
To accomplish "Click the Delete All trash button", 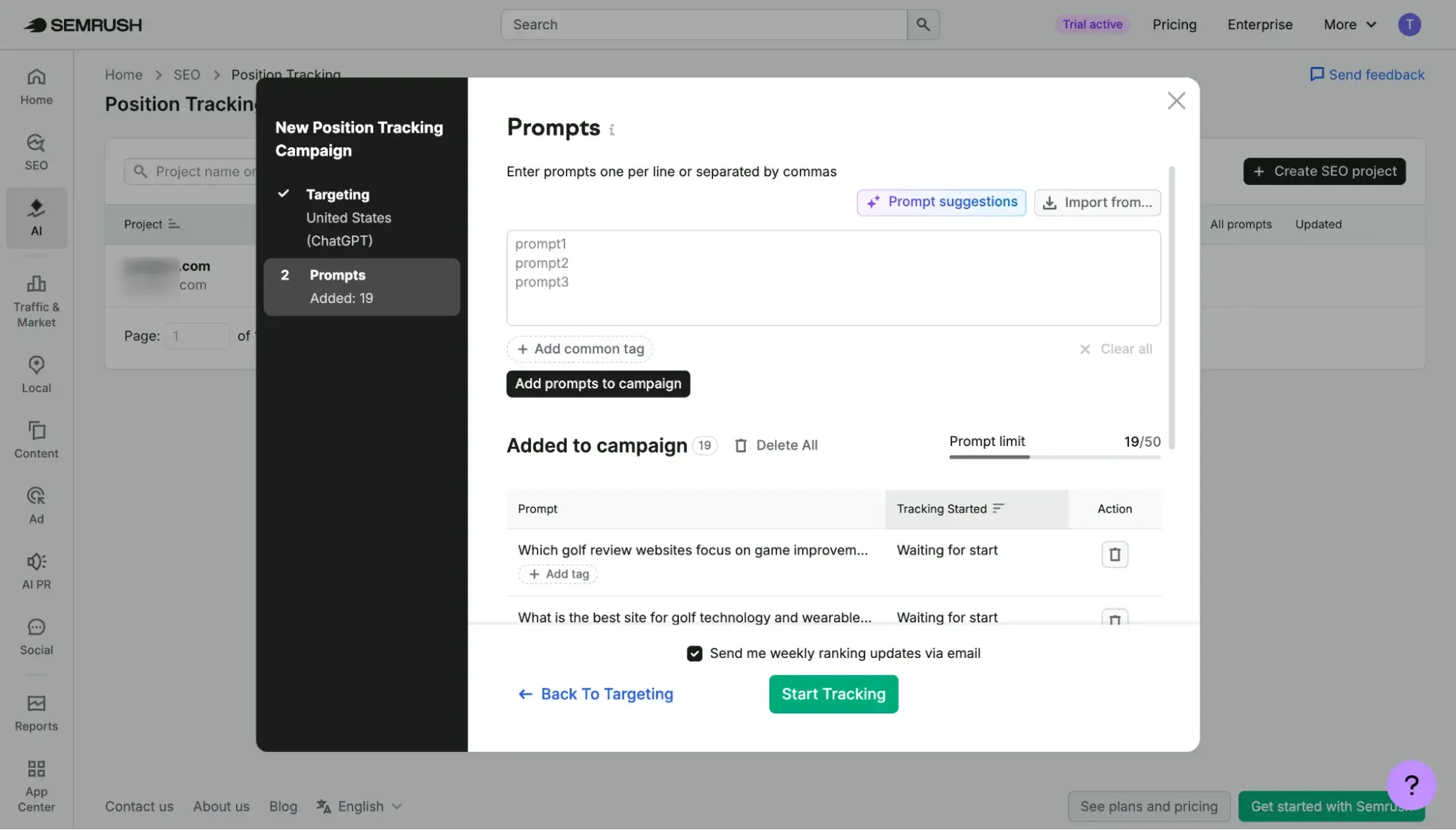I will pos(776,445).
